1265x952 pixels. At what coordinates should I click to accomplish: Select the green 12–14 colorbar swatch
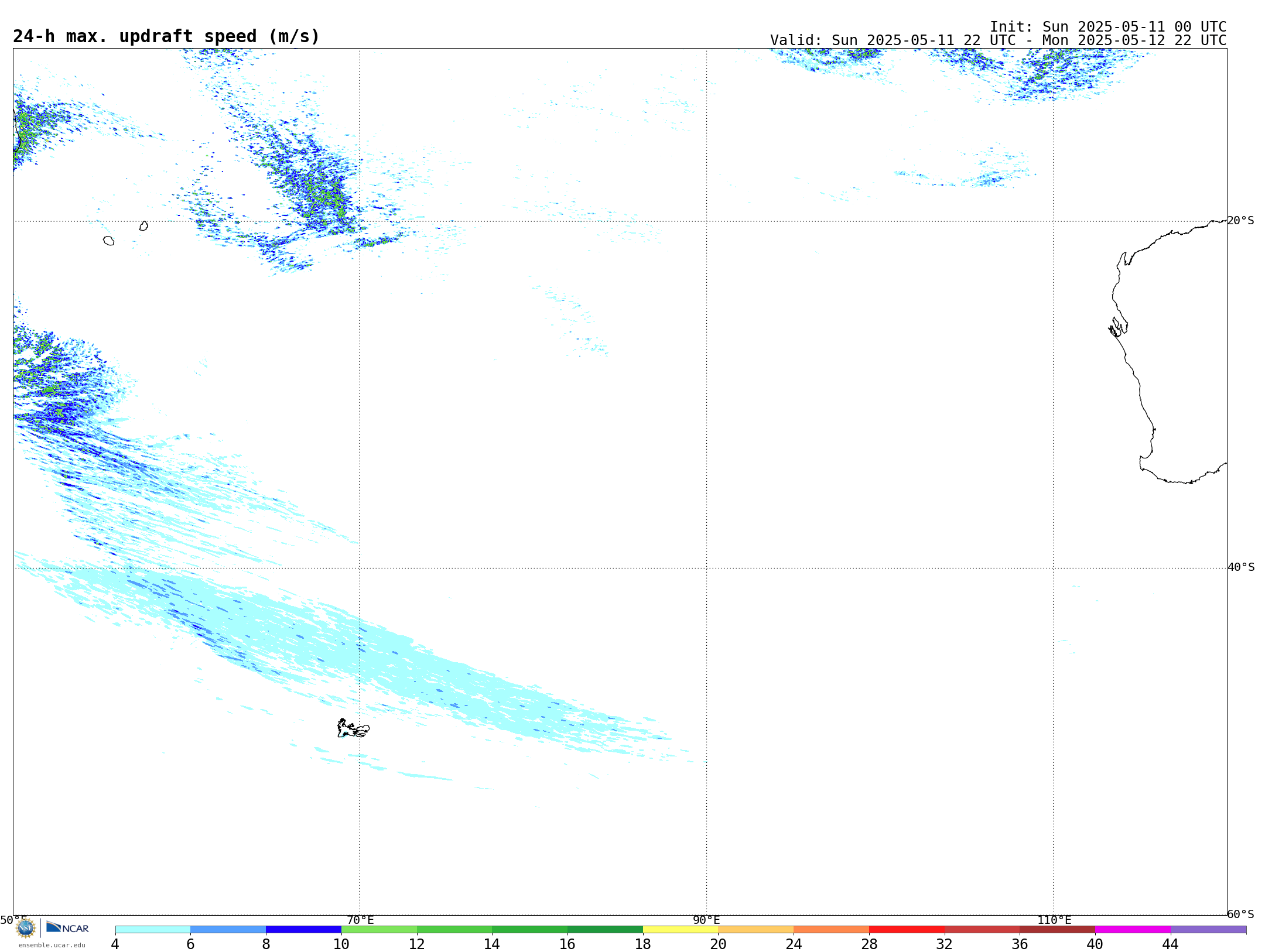coord(454,930)
